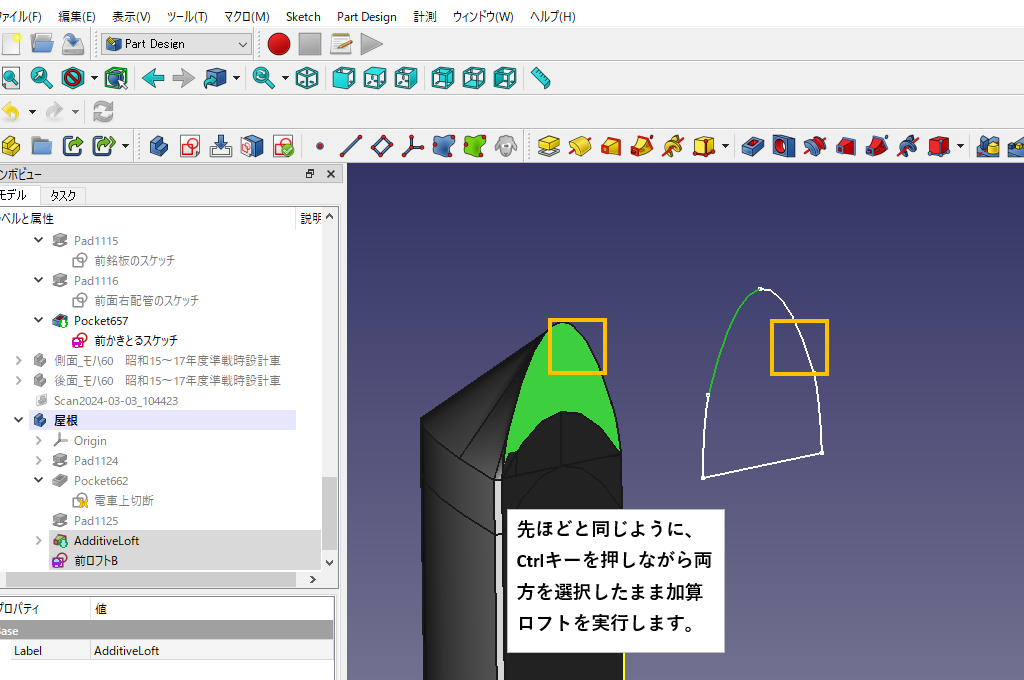Click the Refresh recompute icon
This screenshot has width=1024, height=680.
103,112
